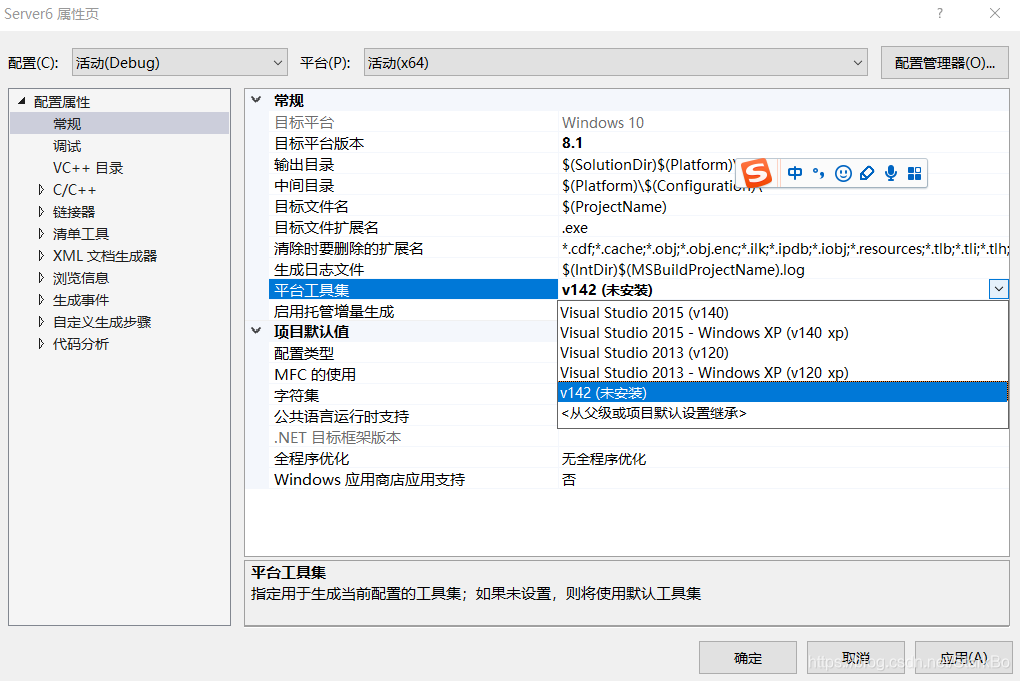Screen dimensions: 1020x681
Task: Click the 配置管理器(O)... button
Action: pyautogui.click(x=945, y=62)
